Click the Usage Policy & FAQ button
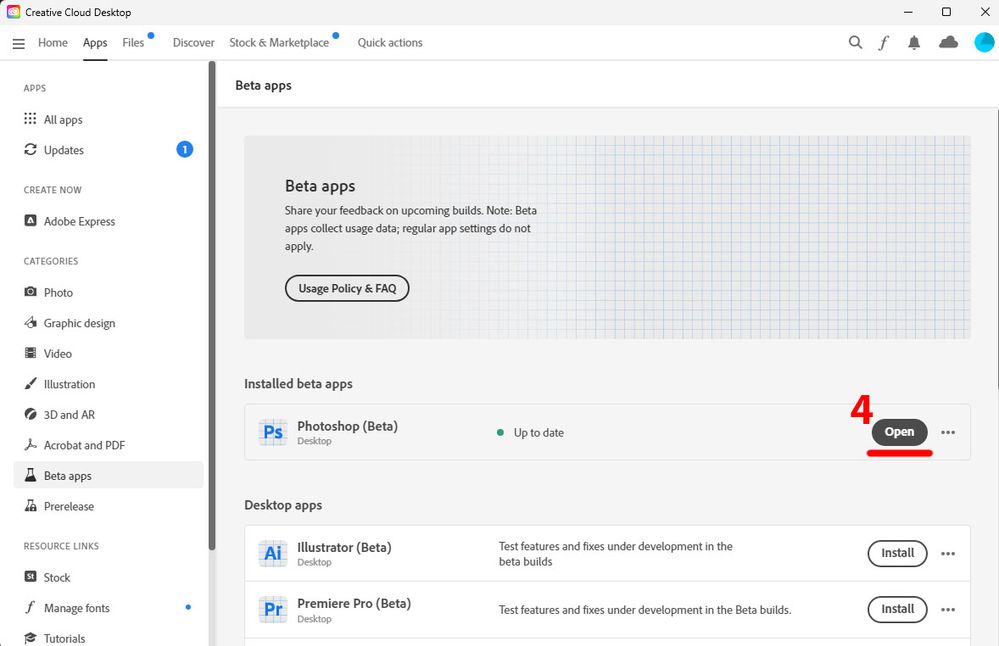This screenshot has height=646, width=999. coord(347,289)
